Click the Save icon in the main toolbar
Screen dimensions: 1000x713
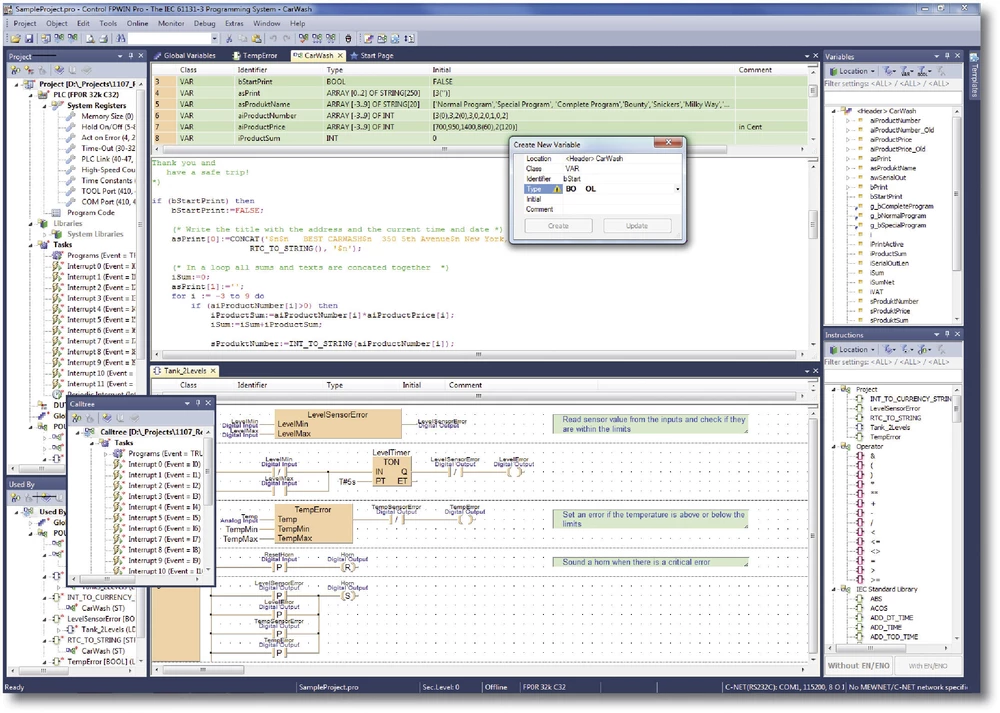point(29,38)
